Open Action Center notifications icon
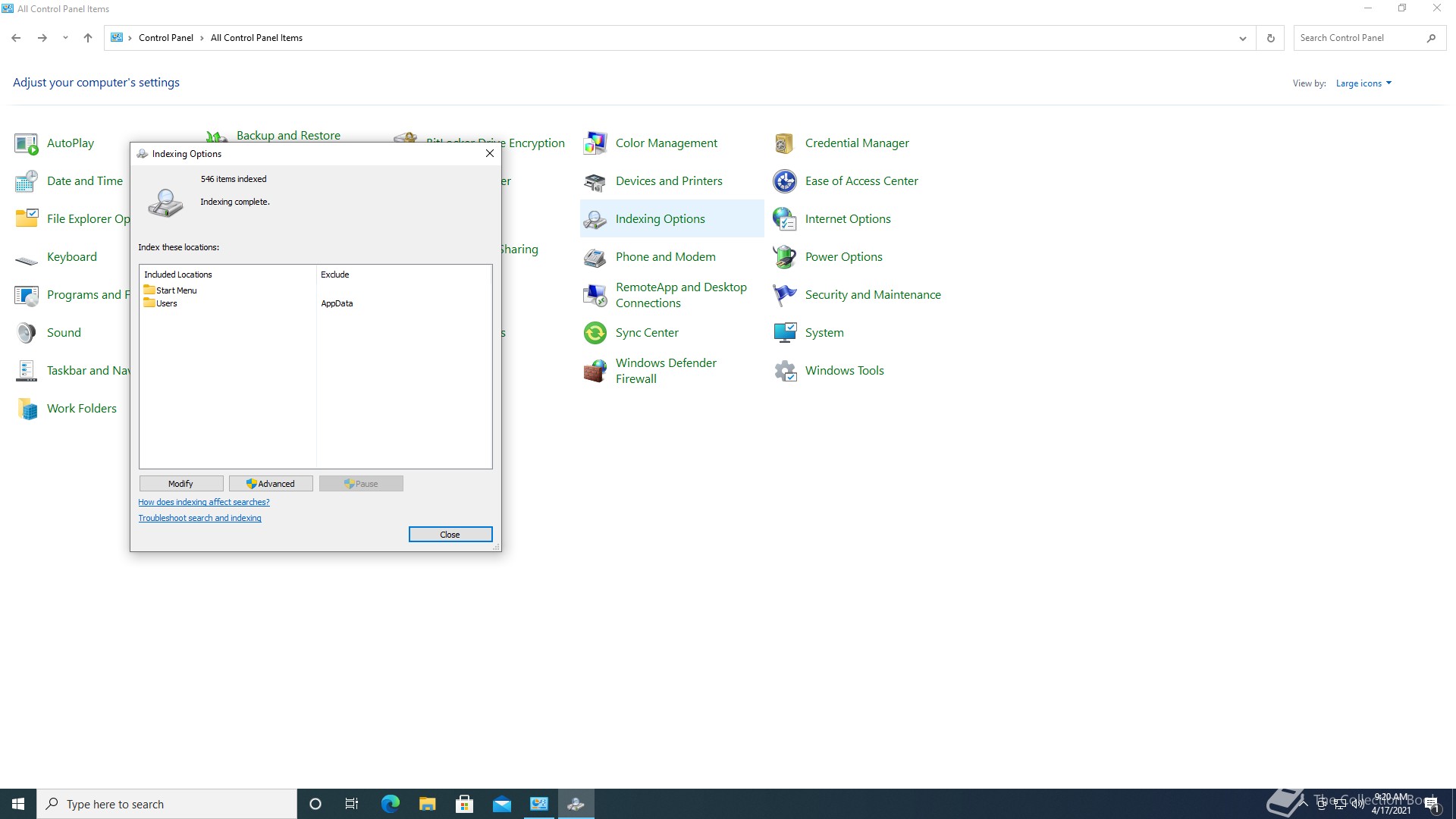Image resolution: width=1456 pixels, height=819 pixels. 1432,804
